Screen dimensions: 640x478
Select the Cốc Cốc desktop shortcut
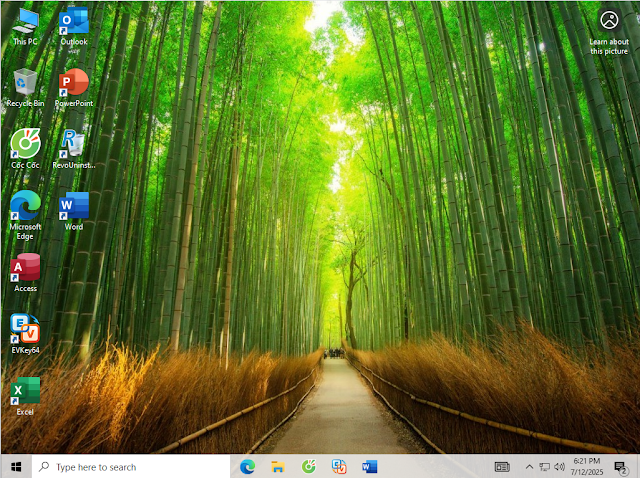(25, 149)
